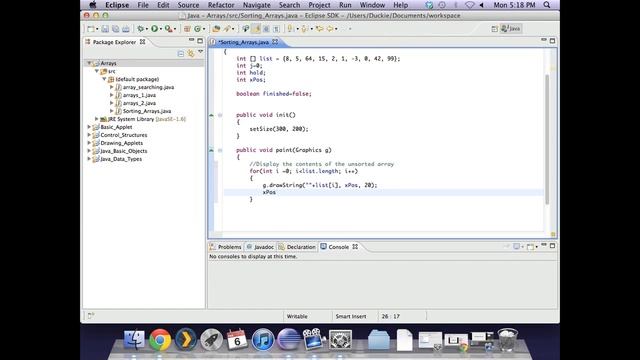
Task: Run the program with green play icon
Action: pos(154,29)
